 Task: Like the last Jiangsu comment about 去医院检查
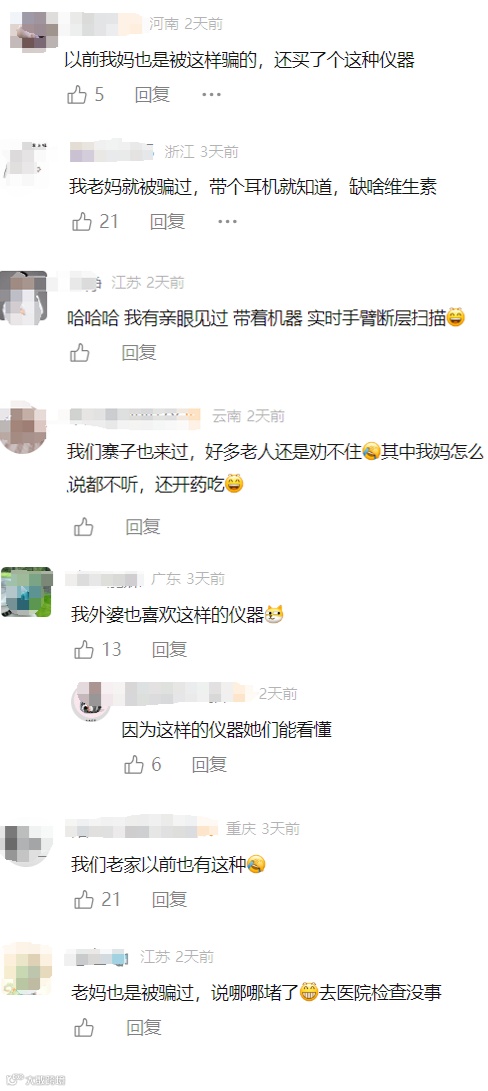click(84, 1028)
